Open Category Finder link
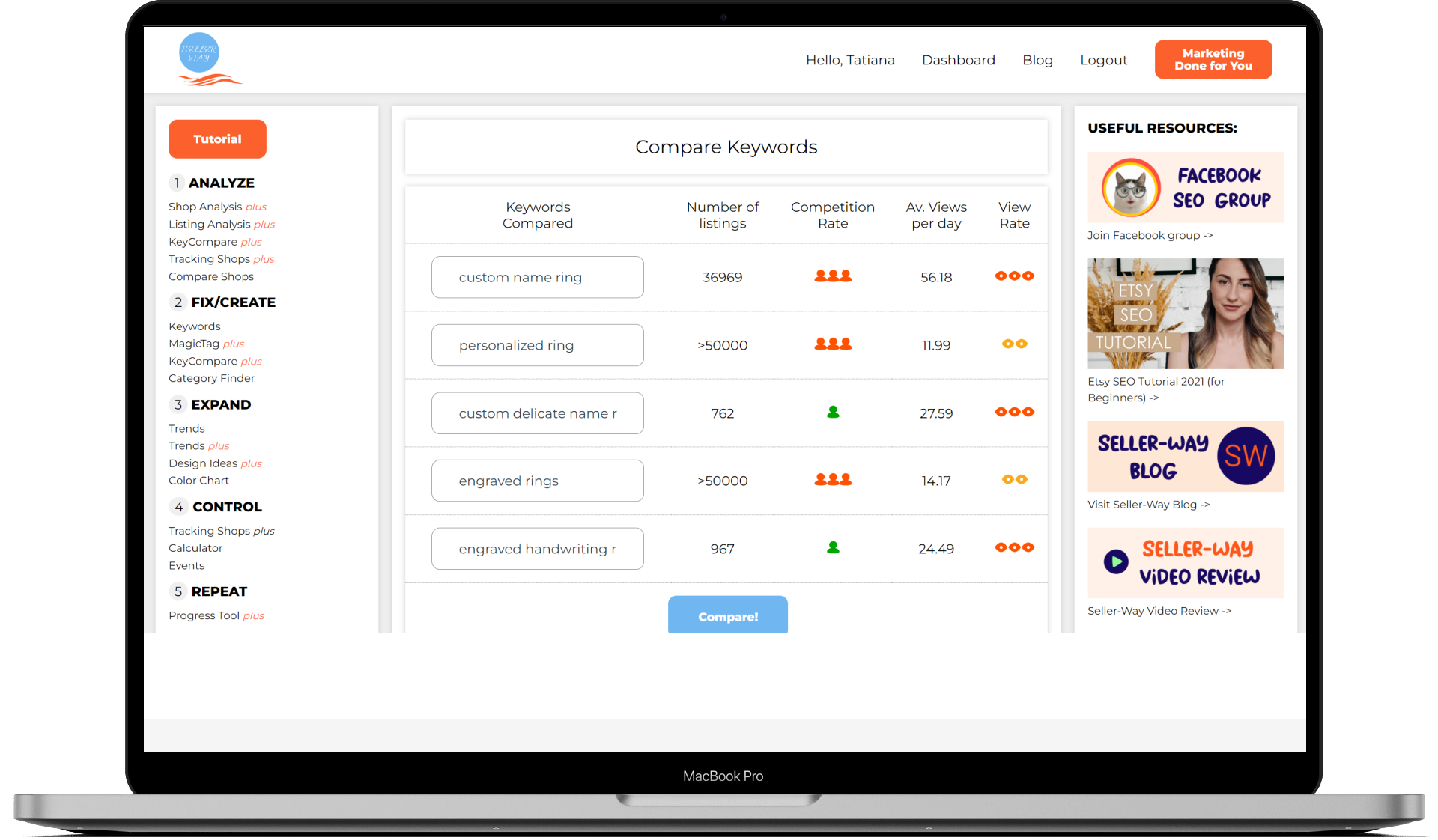The height and width of the screenshot is (840, 1438). pyautogui.click(x=211, y=378)
